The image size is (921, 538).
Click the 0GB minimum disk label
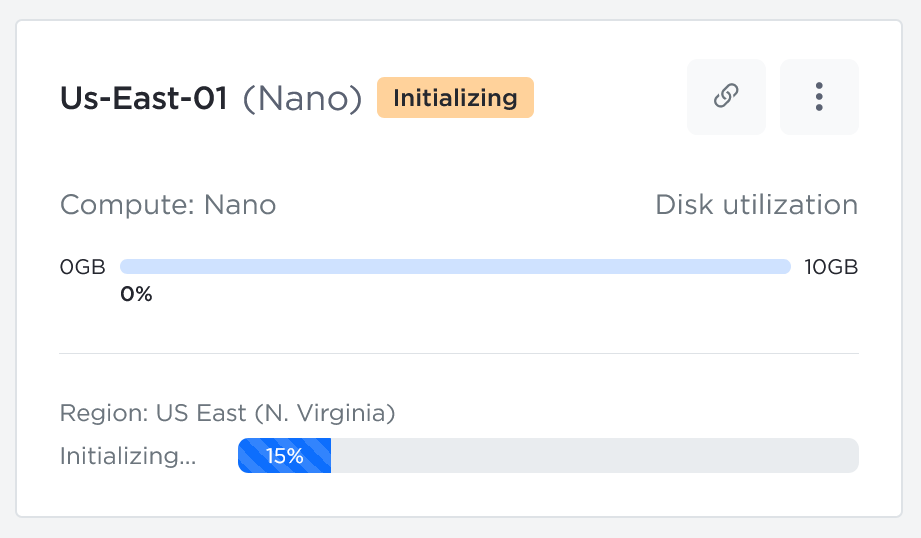[x=83, y=267]
